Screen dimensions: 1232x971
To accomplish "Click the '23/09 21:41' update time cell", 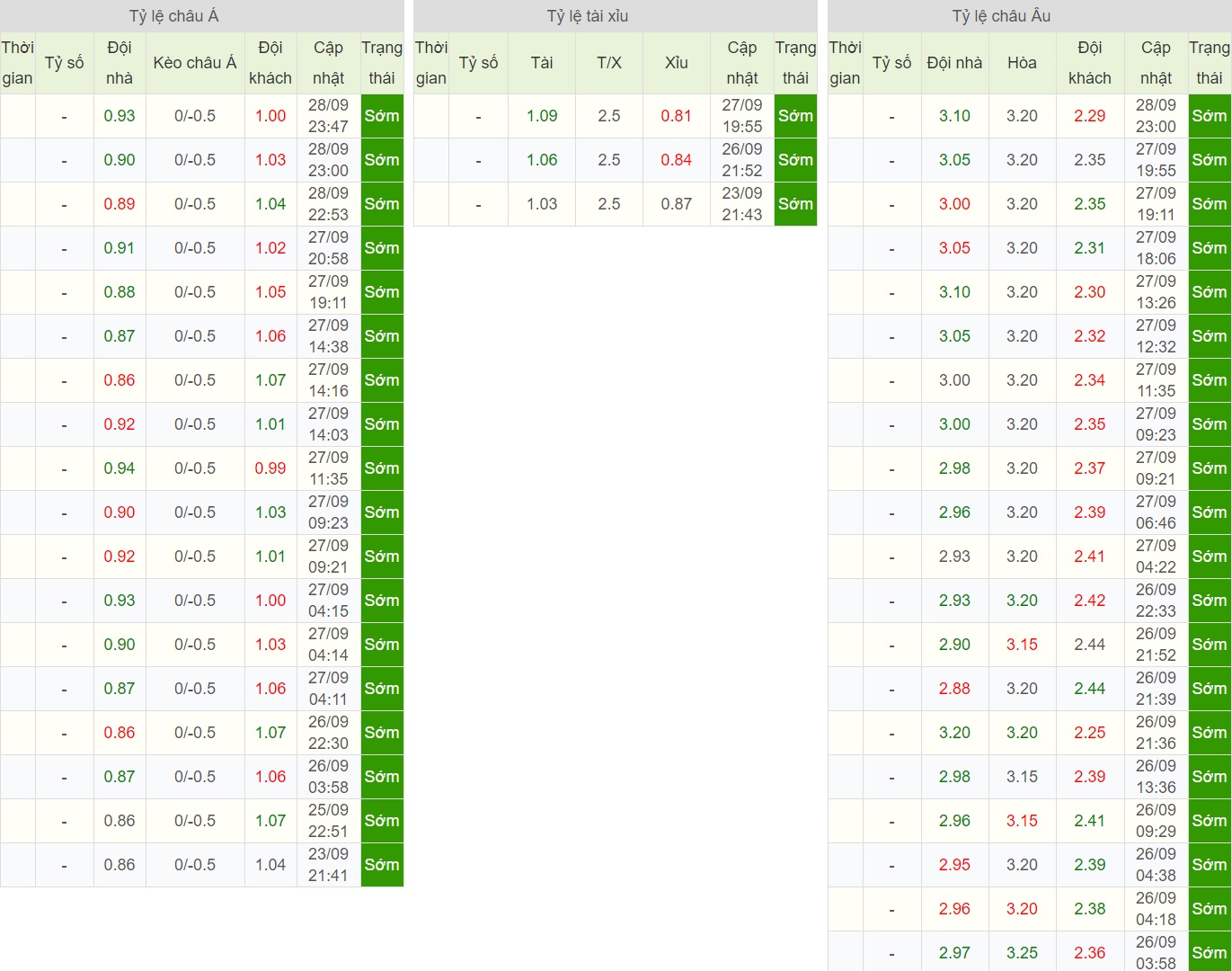I will point(329,865).
